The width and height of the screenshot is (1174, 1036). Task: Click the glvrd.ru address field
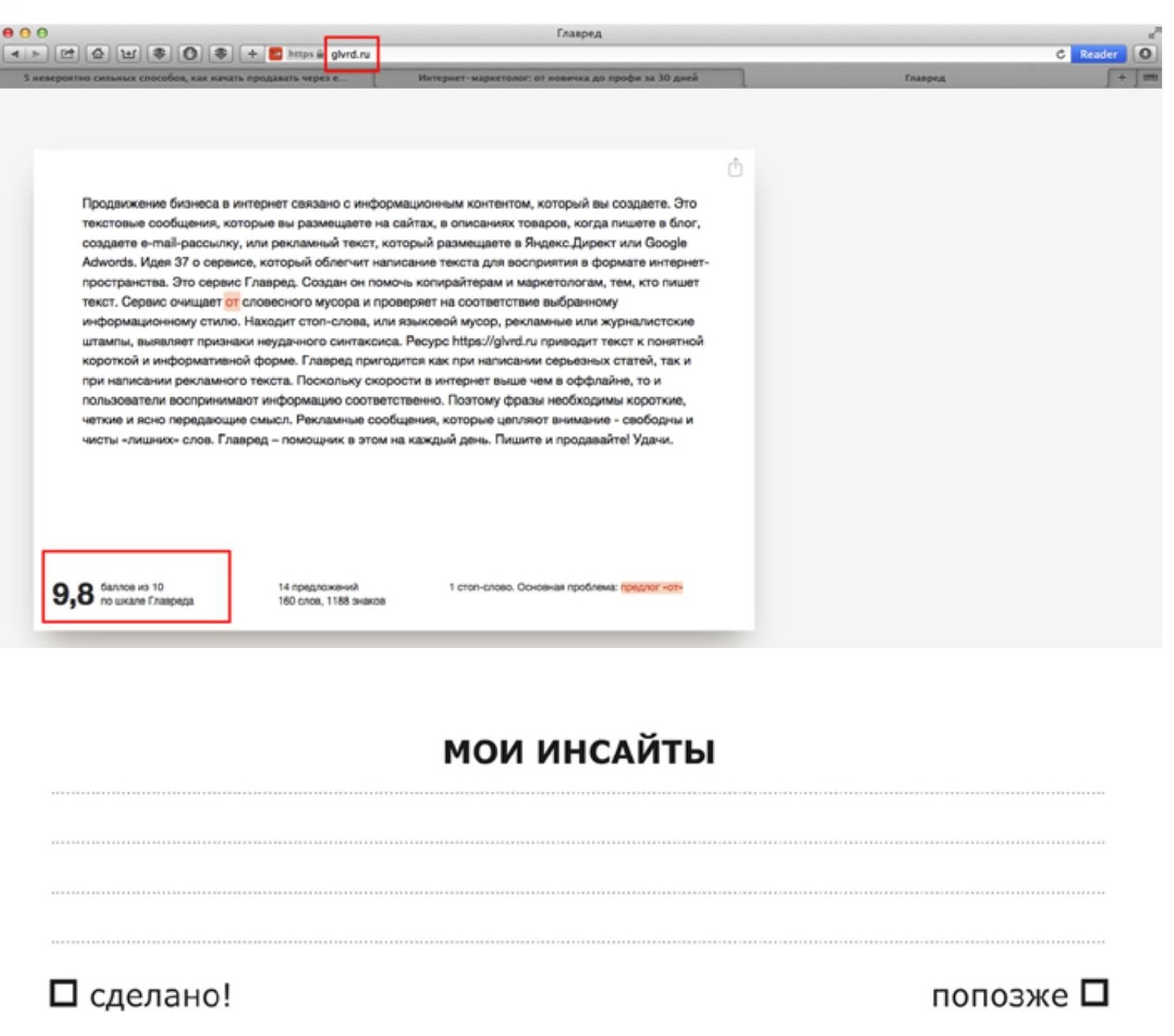(x=351, y=54)
